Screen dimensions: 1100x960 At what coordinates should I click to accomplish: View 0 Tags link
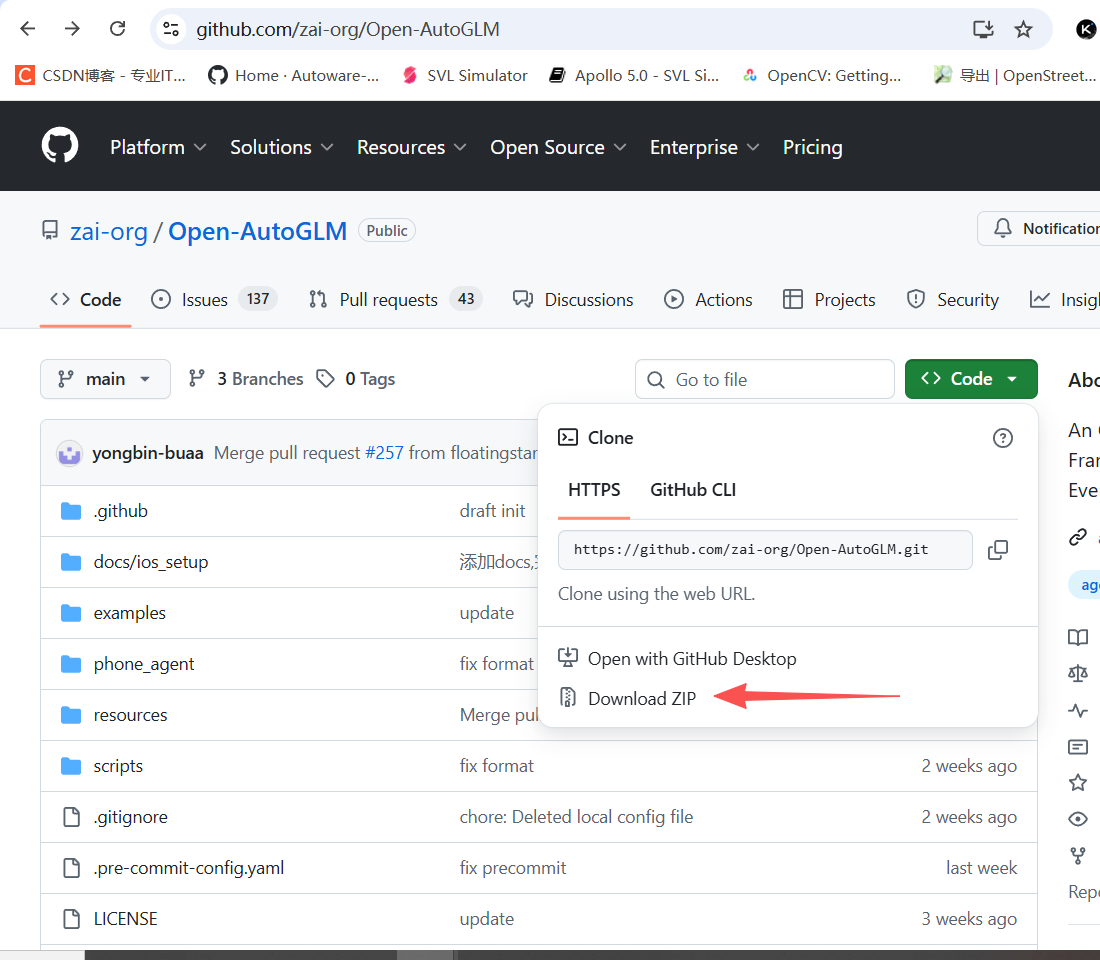tap(356, 379)
